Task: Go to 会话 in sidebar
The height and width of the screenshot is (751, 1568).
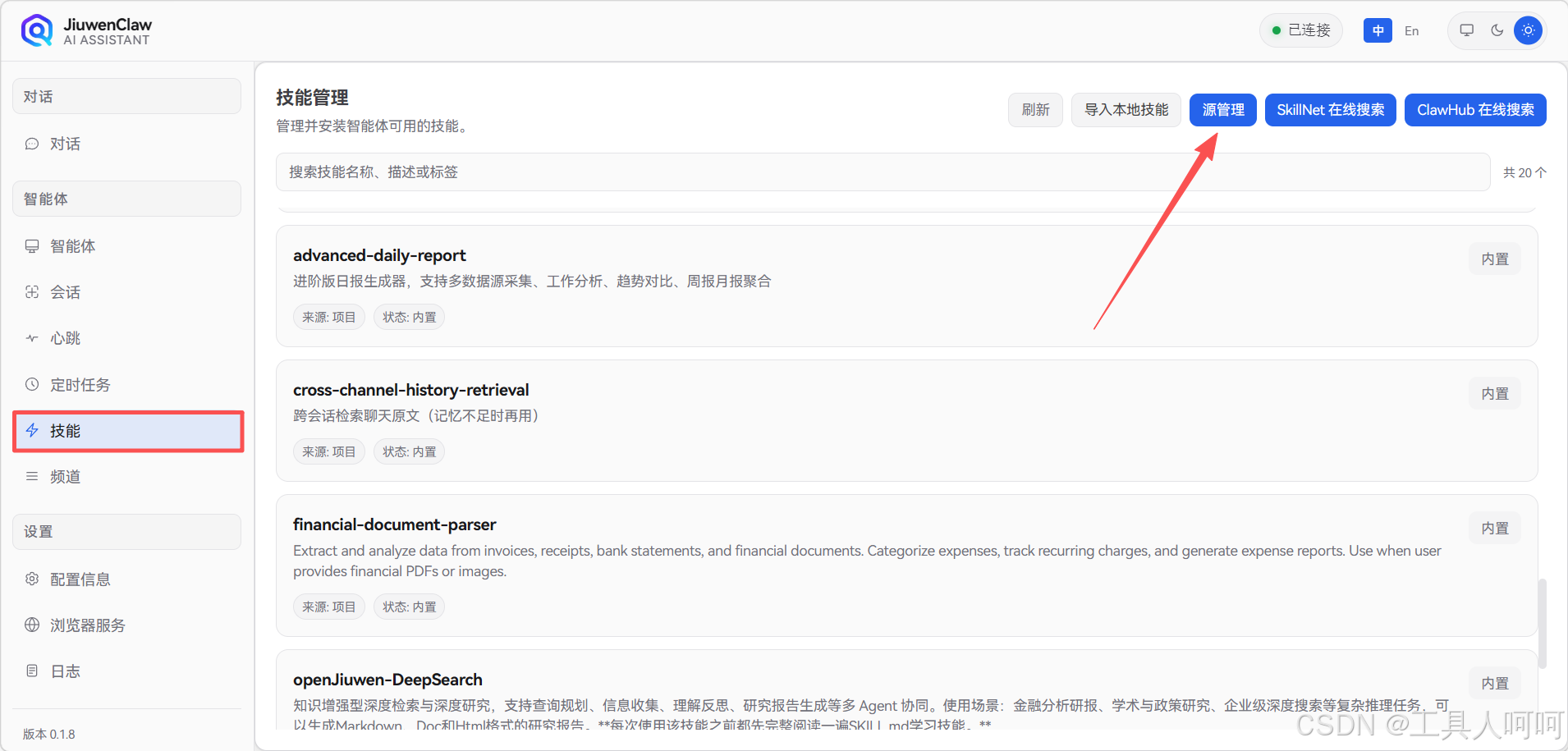Action: (x=126, y=292)
